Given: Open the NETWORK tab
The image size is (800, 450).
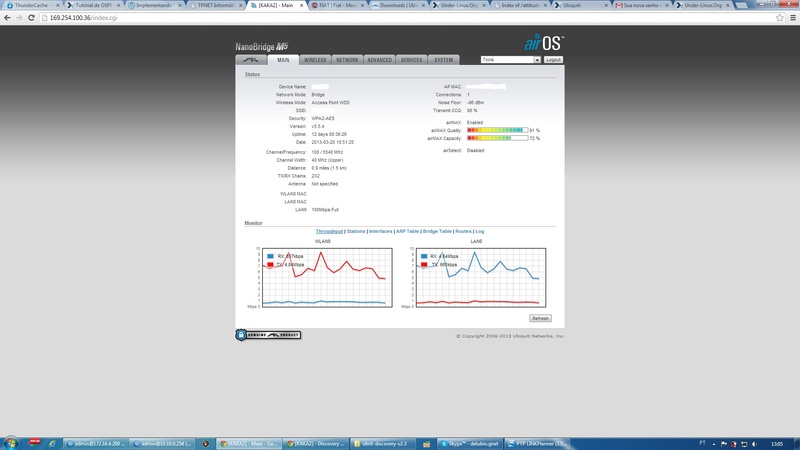Looking at the screenshot, I should 347,60.
